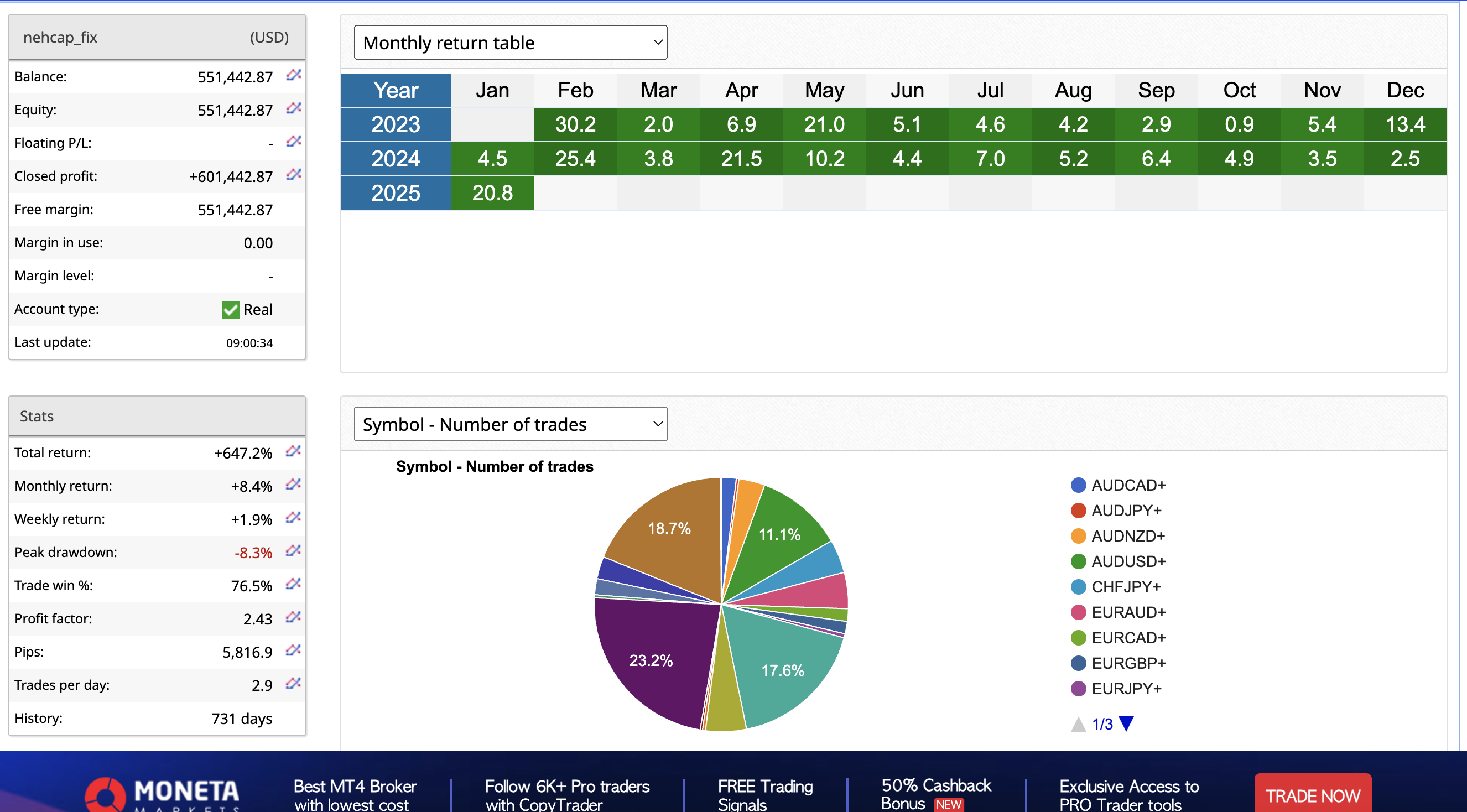Click the Year column header
The width and height of the screenshot is (1467, 812).
(x=396, y=91)
